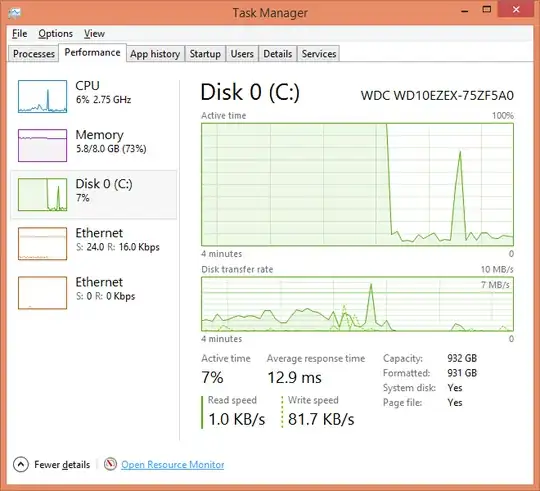
Task: Go to the Users tab
Action: point(242,54)
